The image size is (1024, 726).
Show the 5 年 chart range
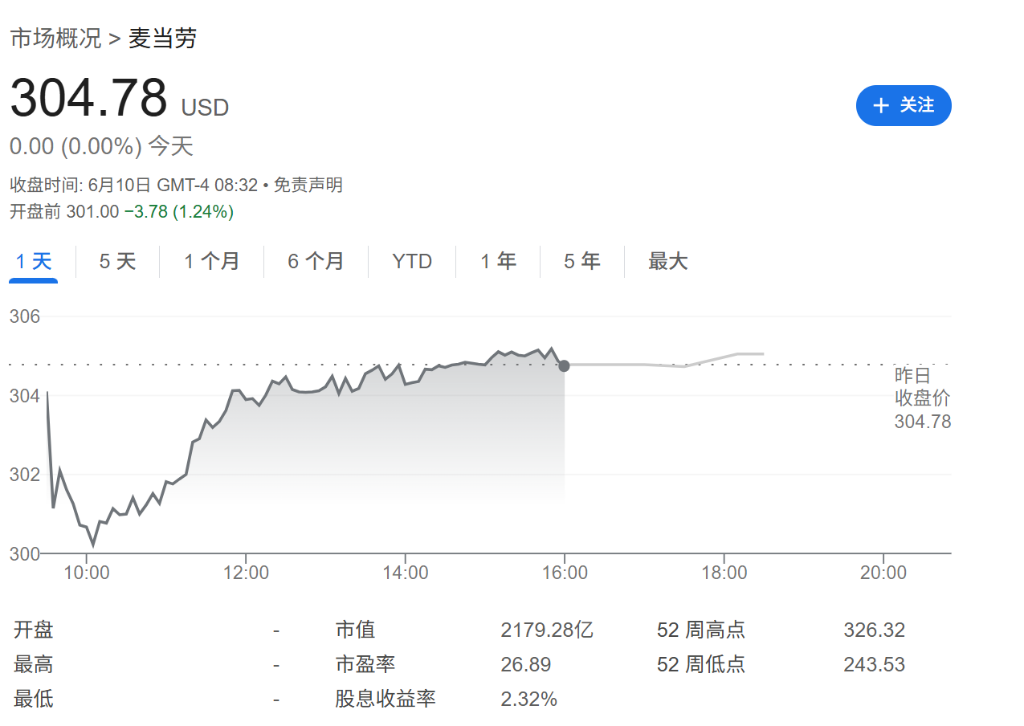point(582,262)
